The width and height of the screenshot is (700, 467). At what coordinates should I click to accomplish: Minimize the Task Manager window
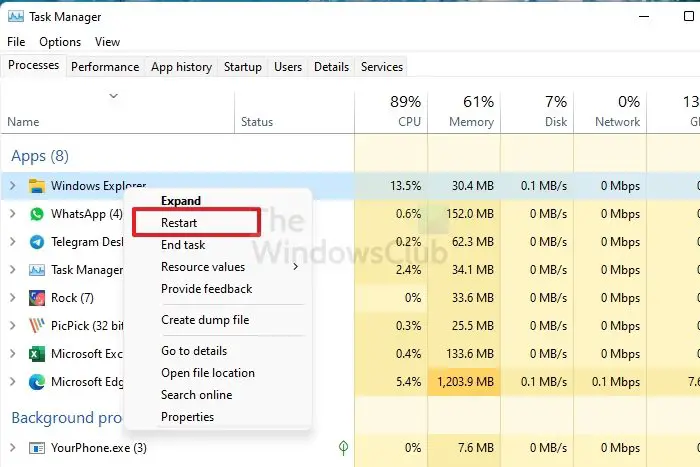coord(644,17)
